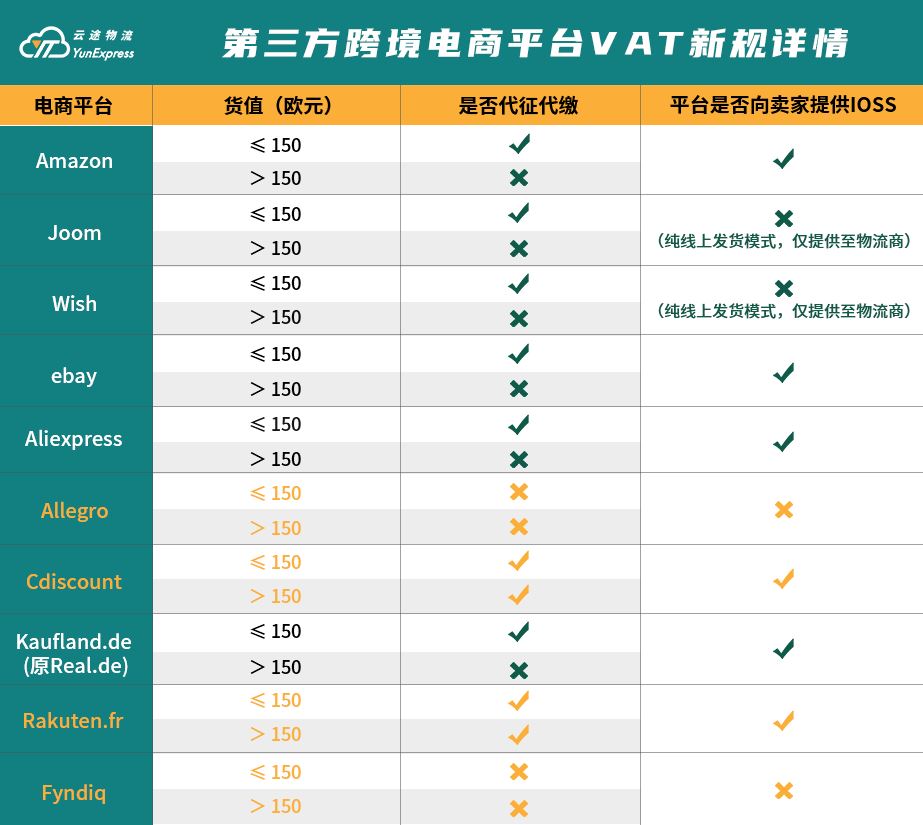This screenshot has height=825, width=923.
Task: Click the ≤150 value in Joom's row
Action: coord(275,214)
